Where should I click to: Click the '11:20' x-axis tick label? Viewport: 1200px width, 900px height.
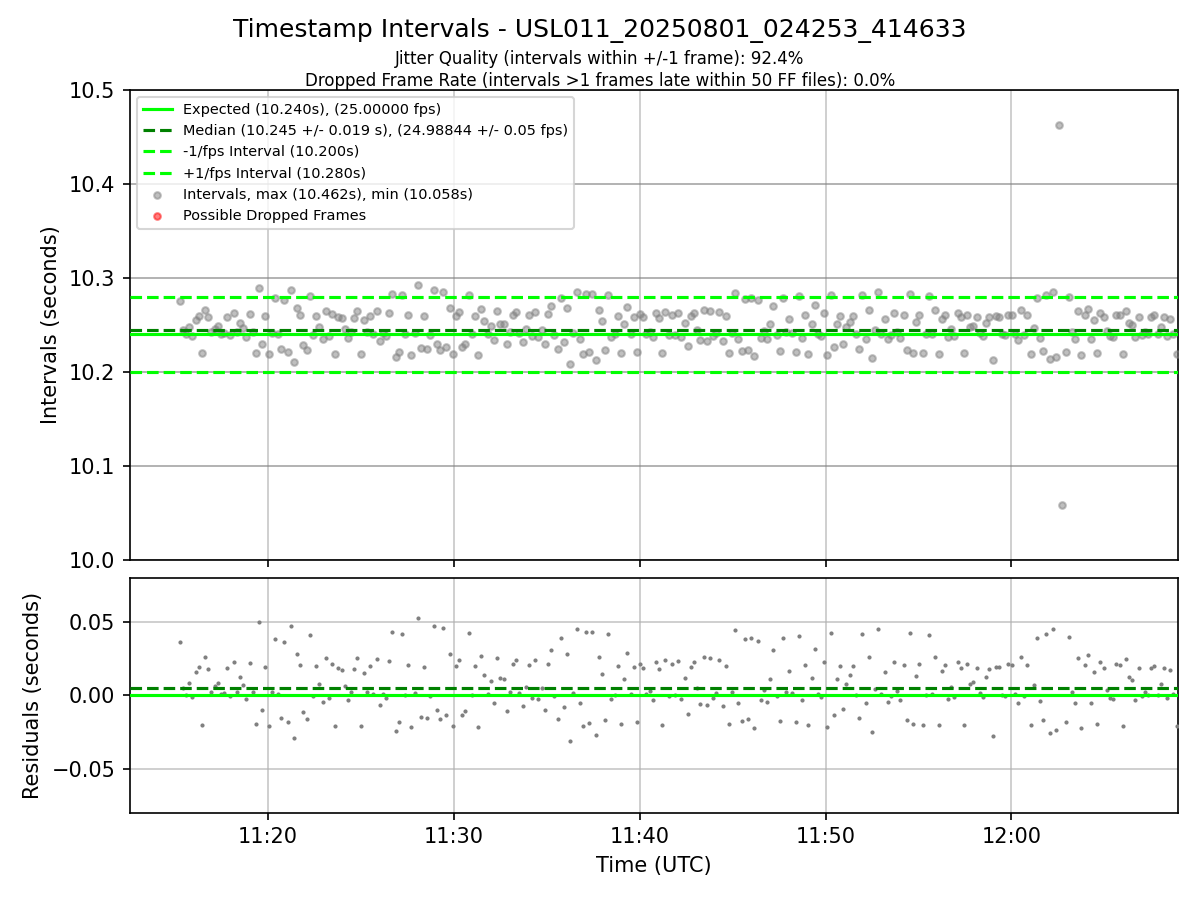tap(268, 834)
